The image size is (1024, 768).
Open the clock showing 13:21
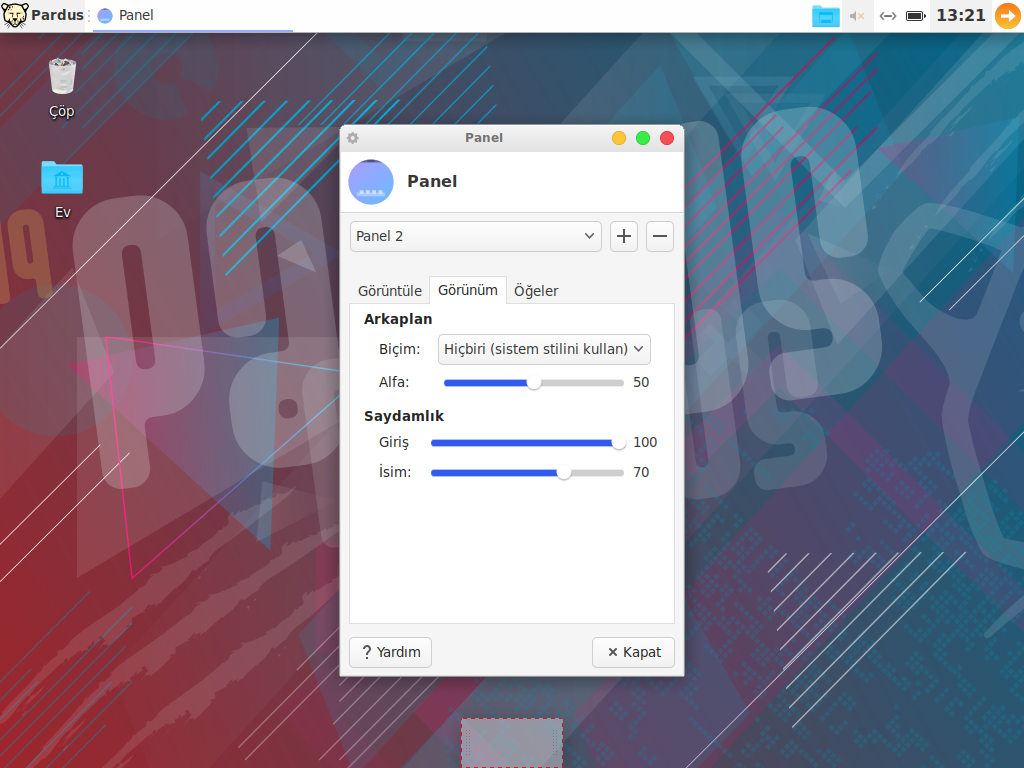pos(961,15)
